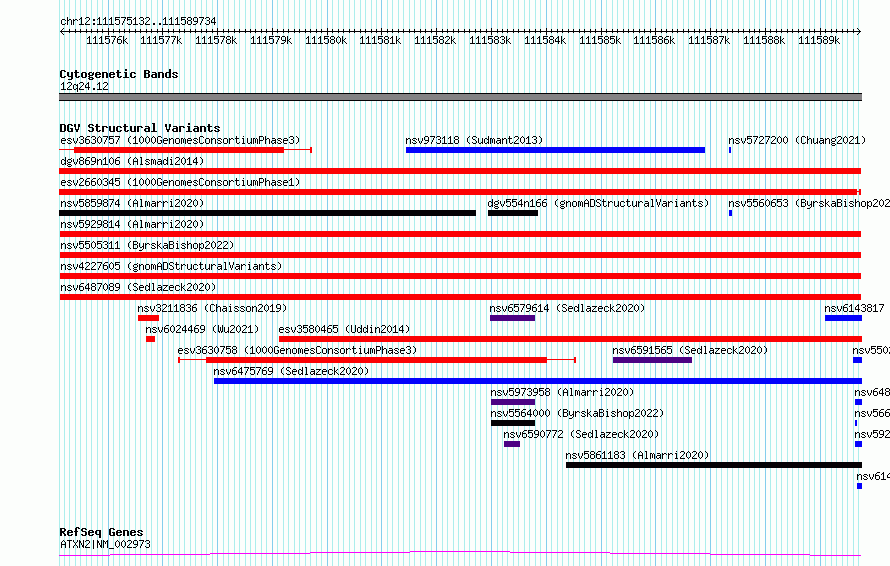
Task: Open the dgv869n106 Alsmadi2014 variant
Action: (132, 161)
